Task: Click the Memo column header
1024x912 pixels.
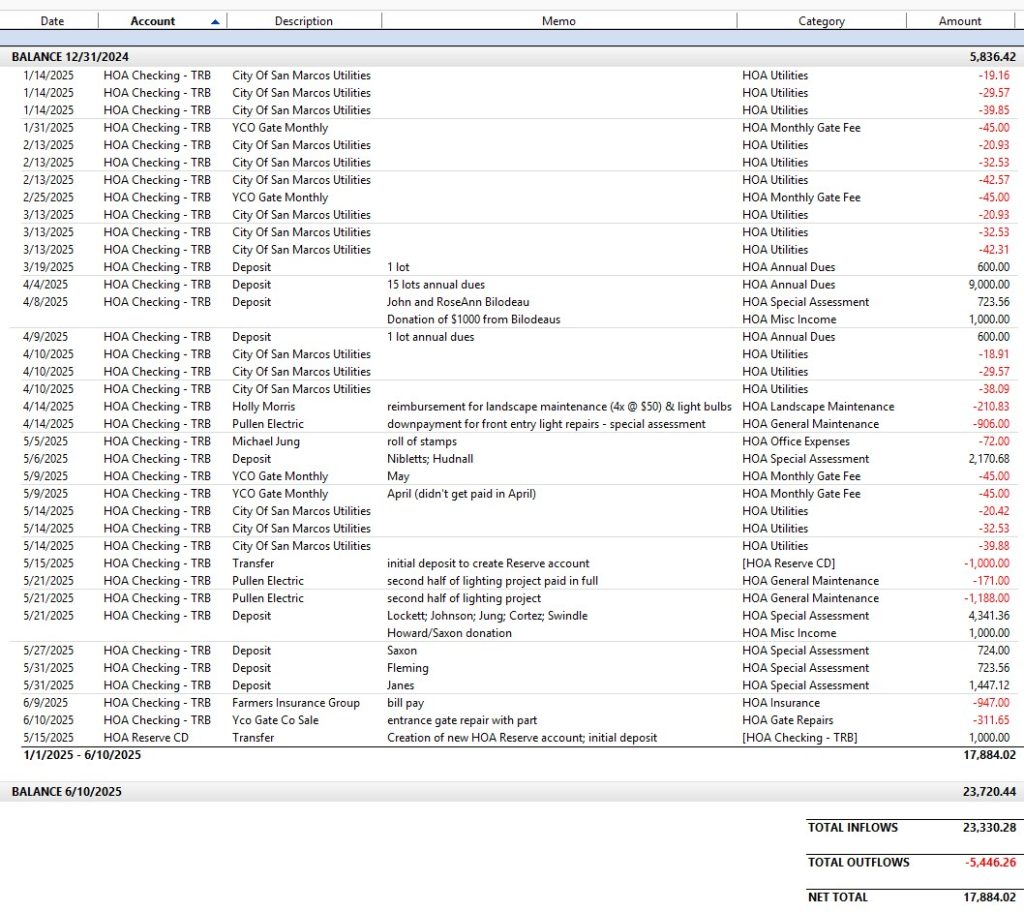Action: click(x=558, y=21)
